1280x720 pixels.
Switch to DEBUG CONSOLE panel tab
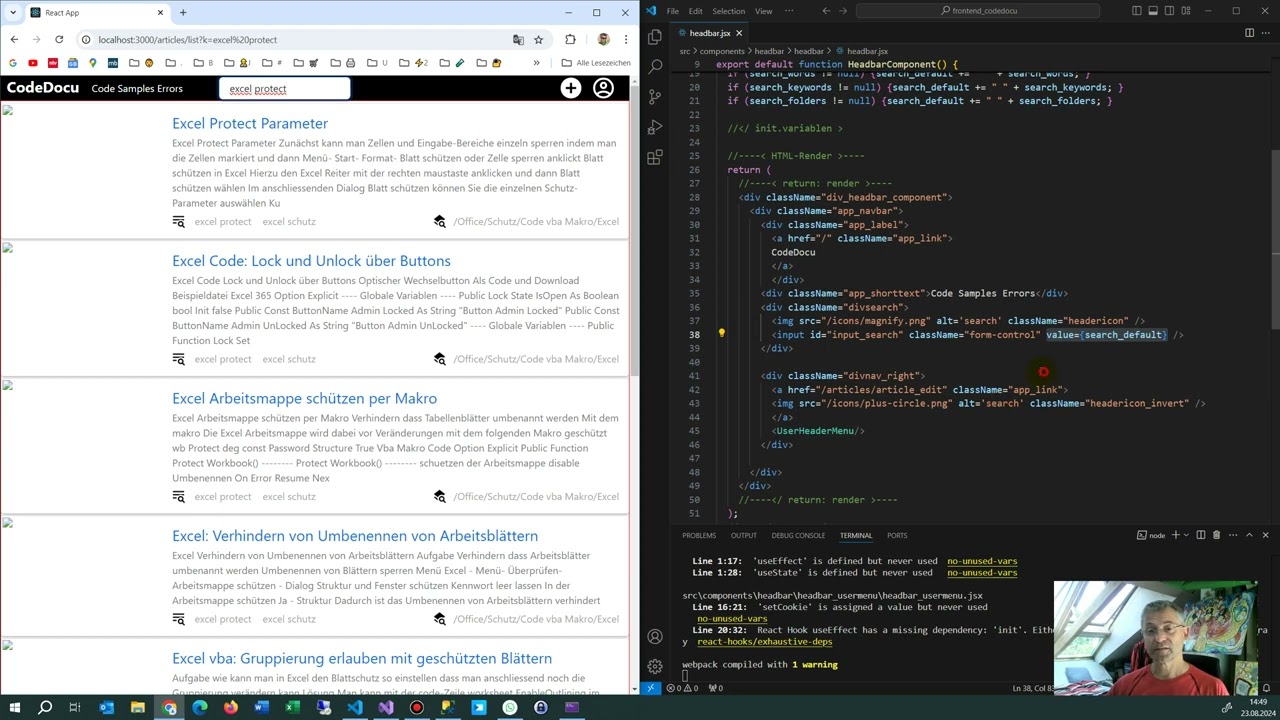[x=798, y=535]
